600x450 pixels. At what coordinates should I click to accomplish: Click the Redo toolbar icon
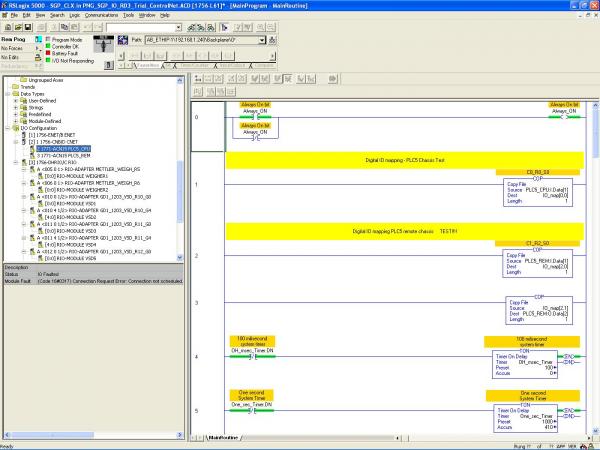pos(98,27)
